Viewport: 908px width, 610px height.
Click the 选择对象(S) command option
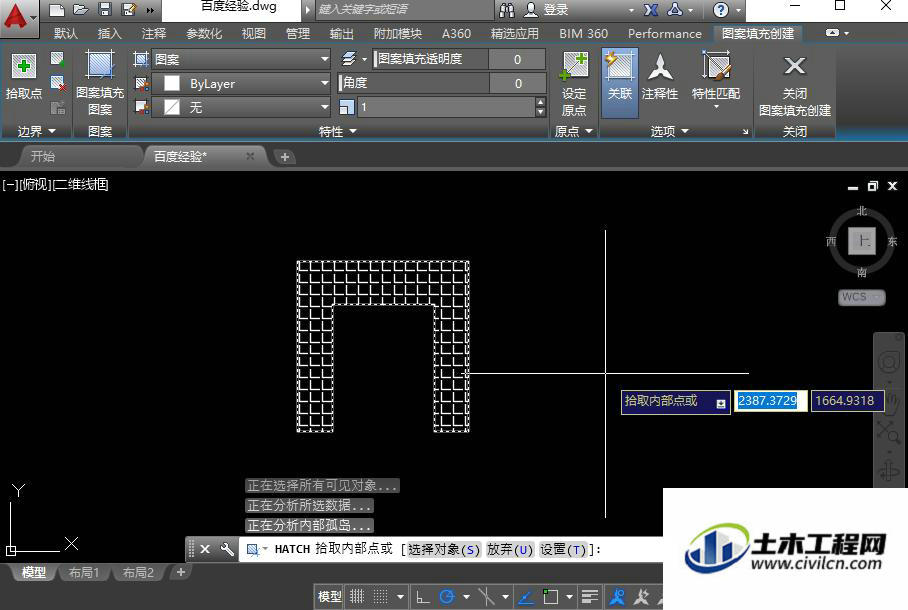(x=444, y=549)
